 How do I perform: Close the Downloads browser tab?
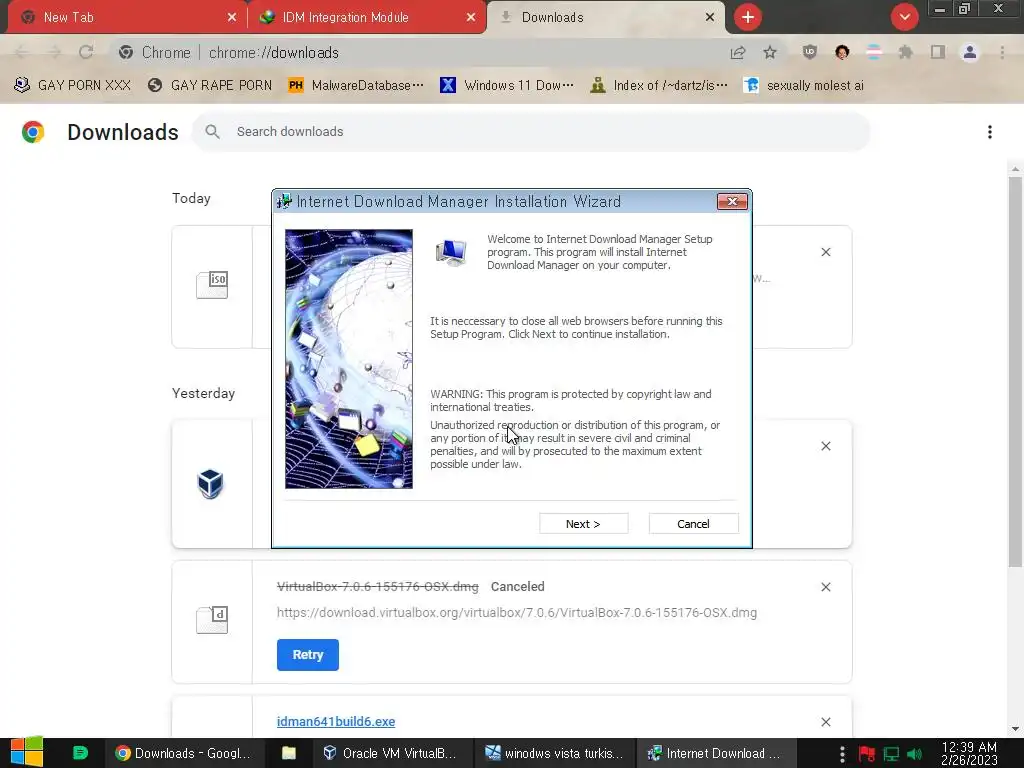pyautogui.click(x=709, y=18)
